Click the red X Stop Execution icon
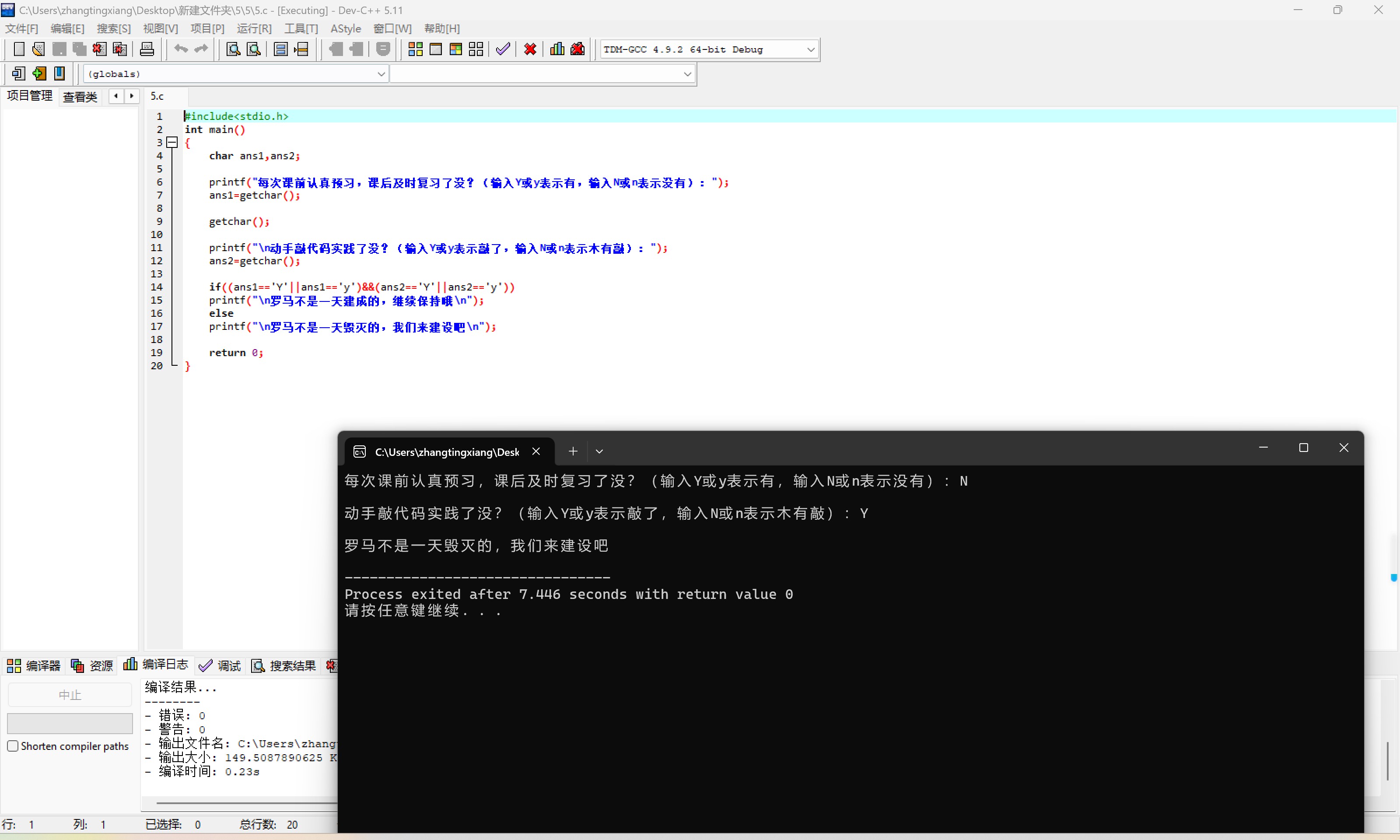 click(530, 49)
